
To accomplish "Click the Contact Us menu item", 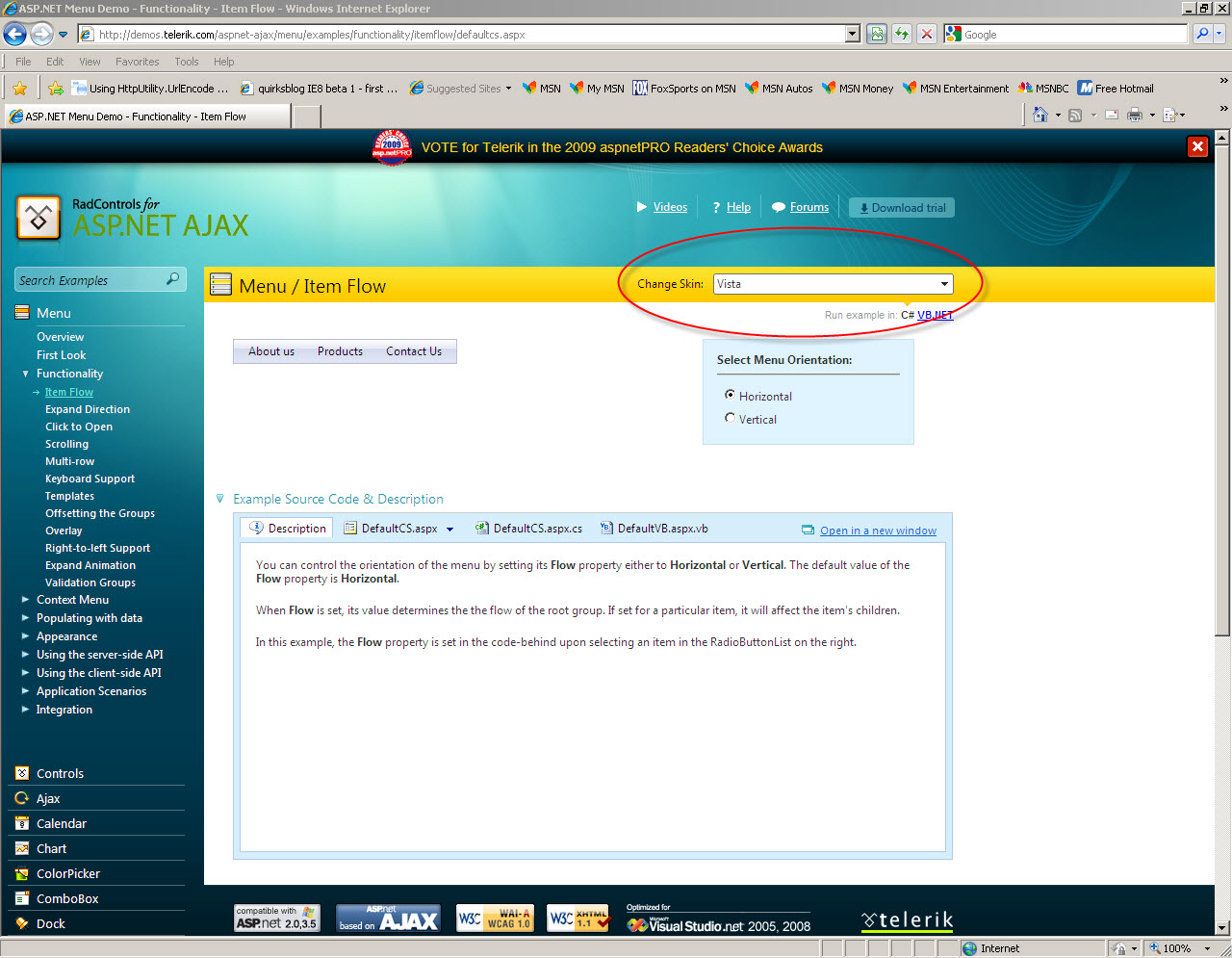I will (414, 351).
